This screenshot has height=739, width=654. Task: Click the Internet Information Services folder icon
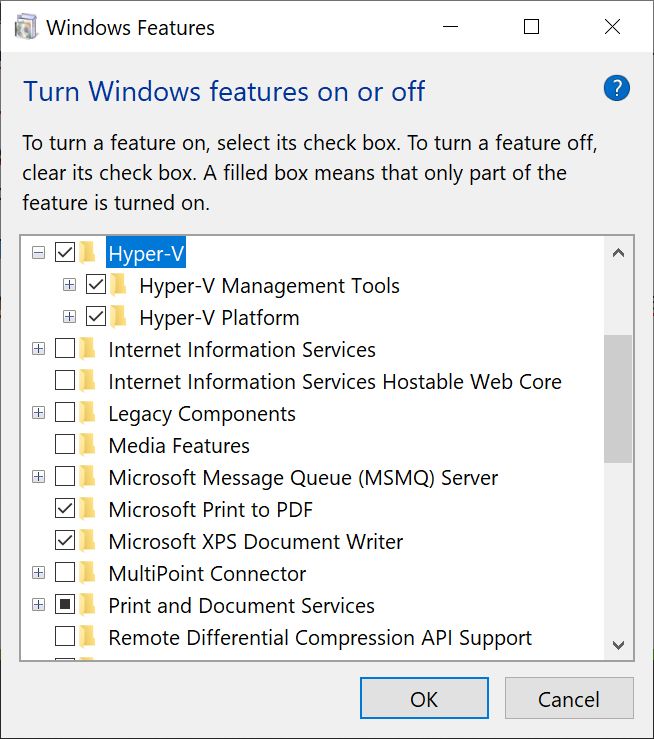pos(87,349)
